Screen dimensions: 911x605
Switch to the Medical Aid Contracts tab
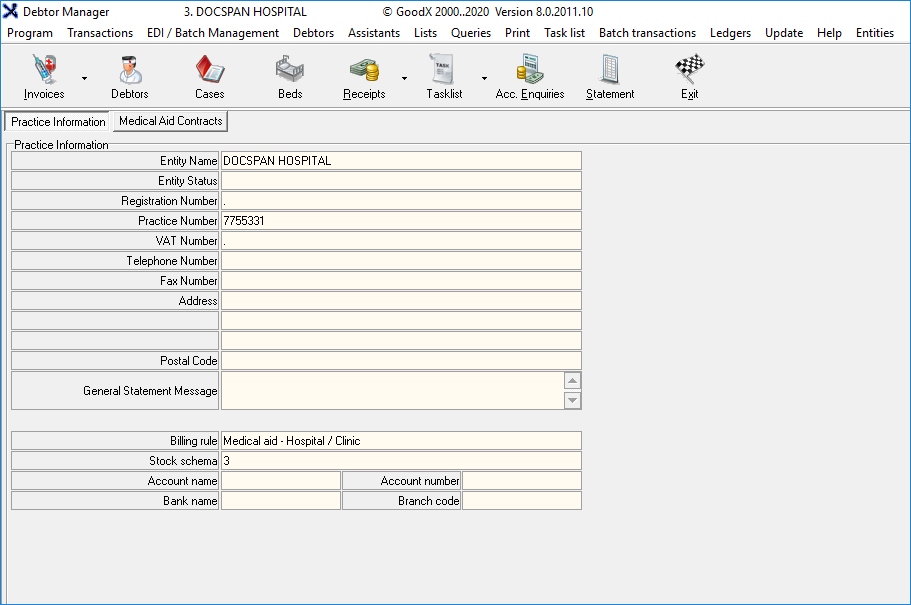[171, 121]
